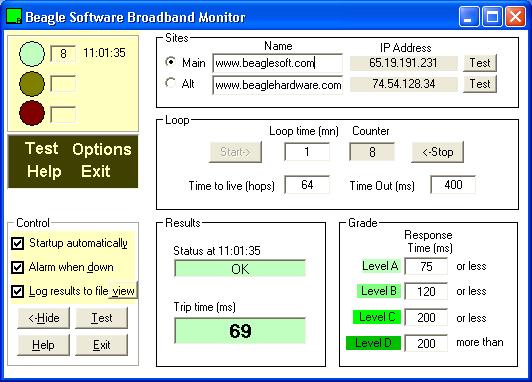Open Help in the dark menu panel
This screenshot has height=382, width=532.
coord(44,171)
